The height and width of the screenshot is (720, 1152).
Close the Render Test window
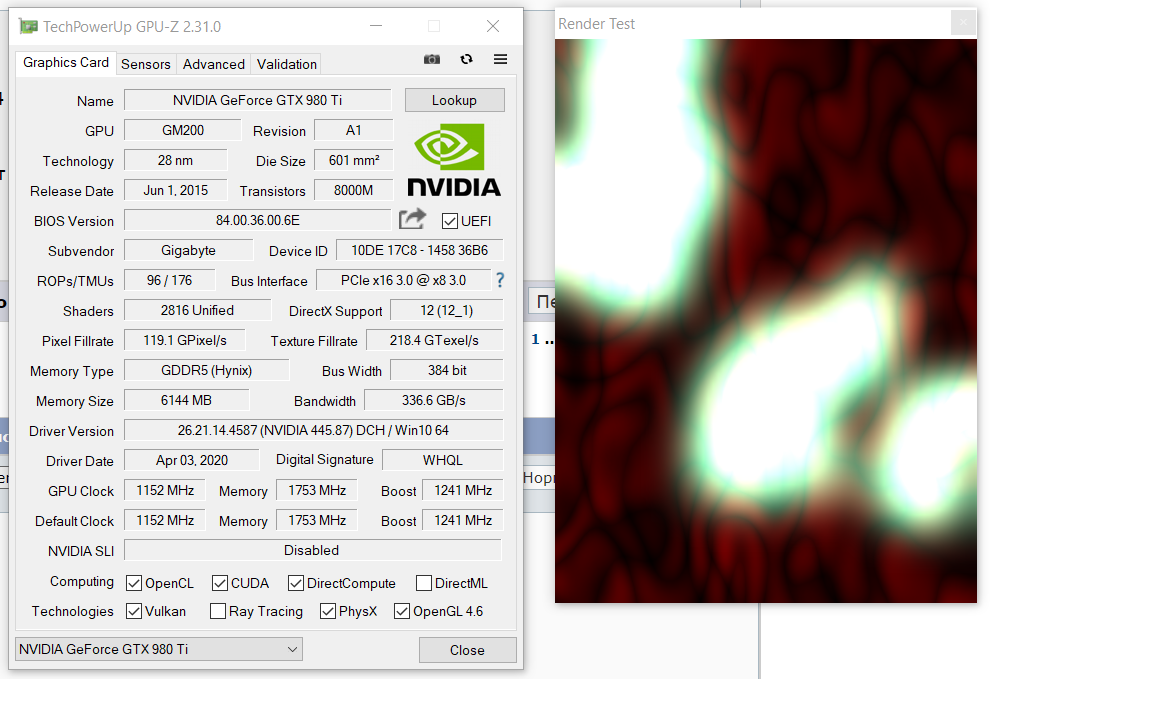pos(963,23)
